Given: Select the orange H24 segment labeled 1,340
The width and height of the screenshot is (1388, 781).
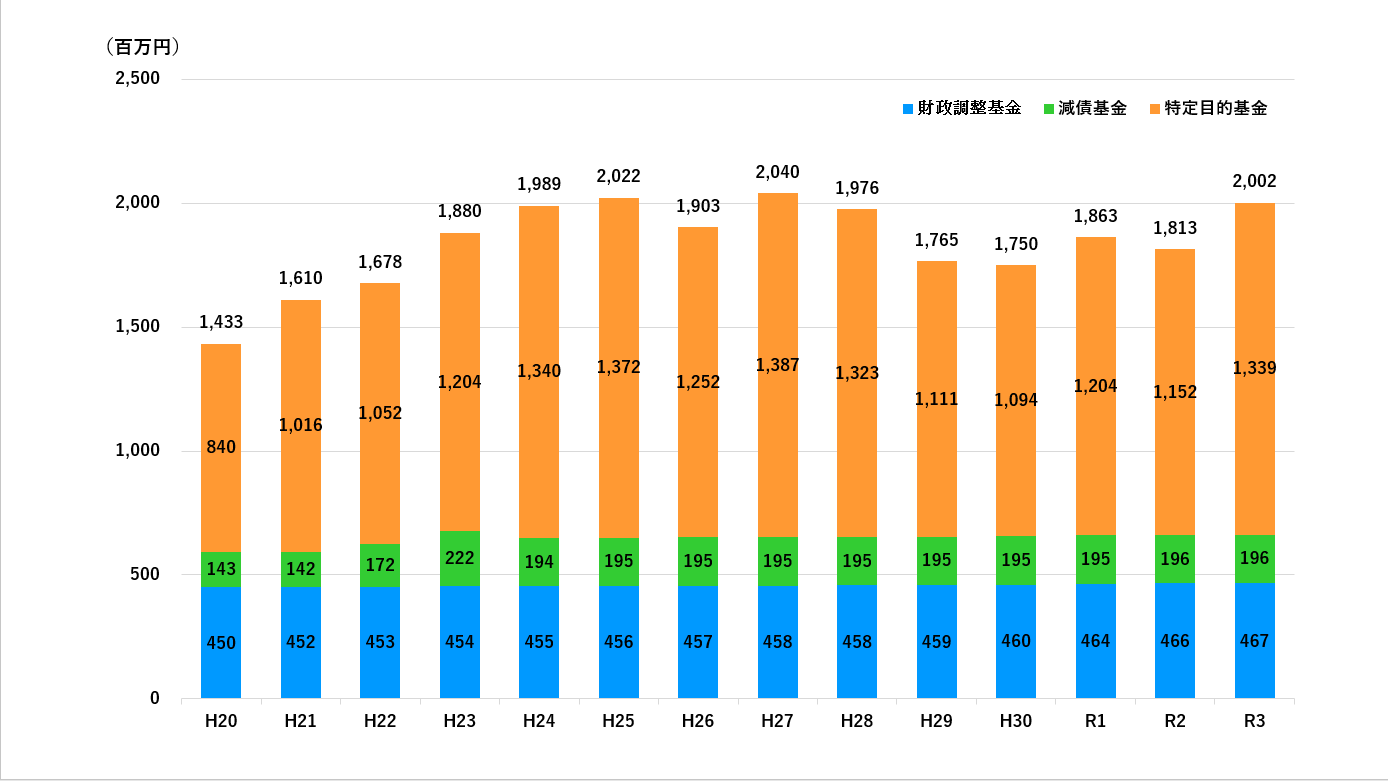Looking at the screenshot, I should tap(539, 372).
